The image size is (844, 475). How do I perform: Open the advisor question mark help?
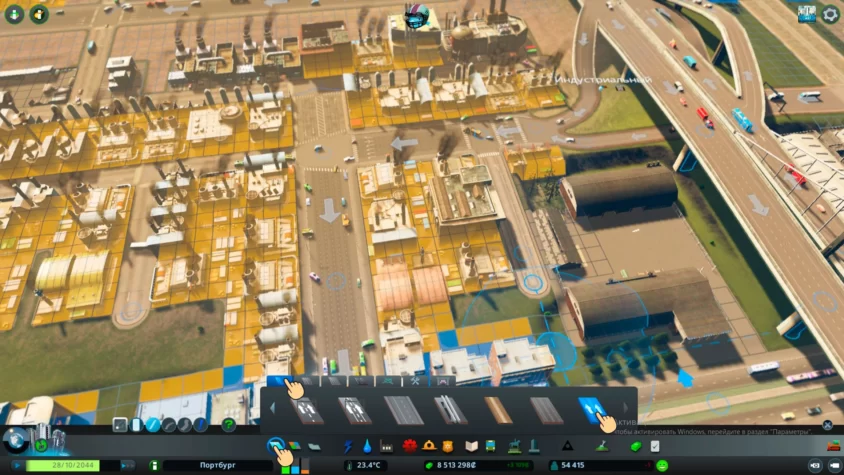click(229, 425)
